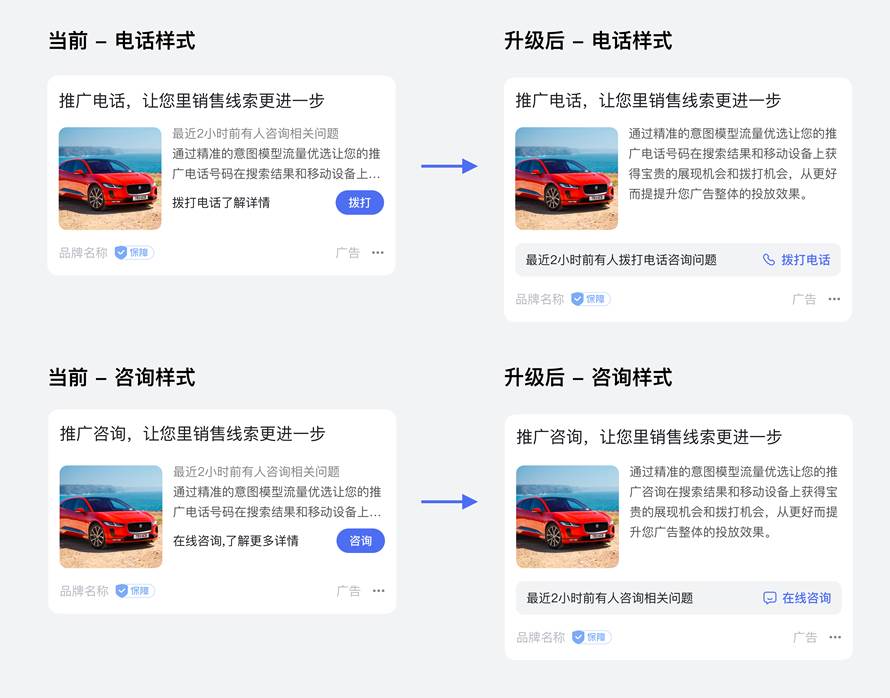This screenshot has height=698, width=890.
Task: Open the car thumbnail in current phone-style card
Action: [x=110, y=178]
